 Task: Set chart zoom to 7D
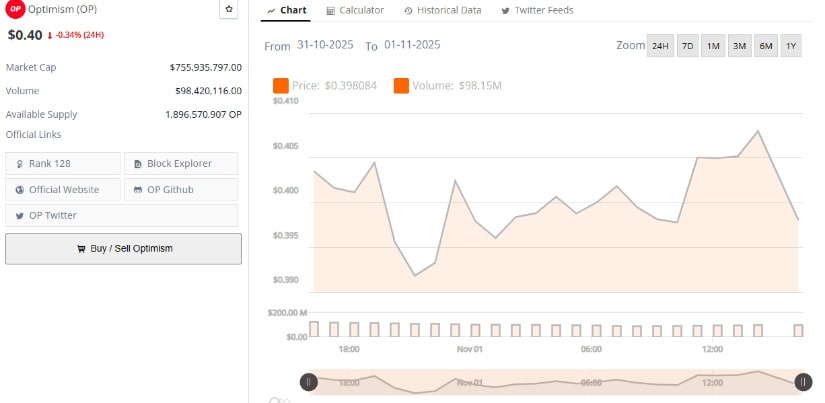687,46
